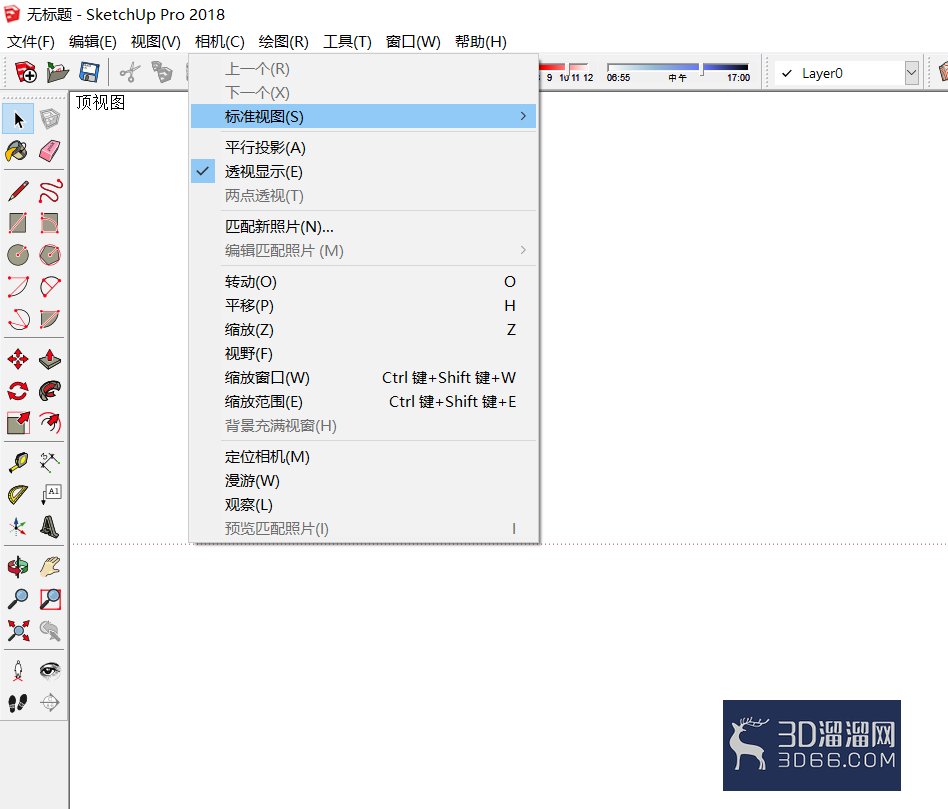
Task: Activate the Push/Pull tool
Action: coord(50,359)
